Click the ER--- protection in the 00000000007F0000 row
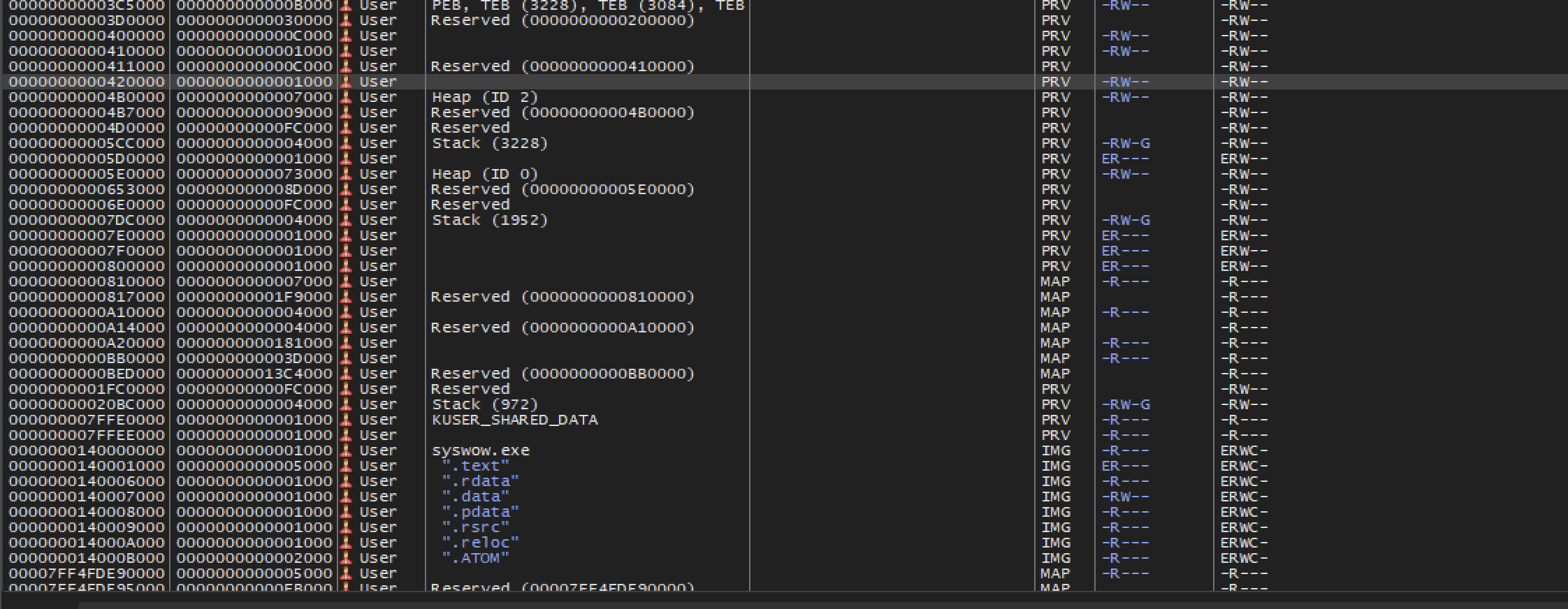 pos(1125,251)
